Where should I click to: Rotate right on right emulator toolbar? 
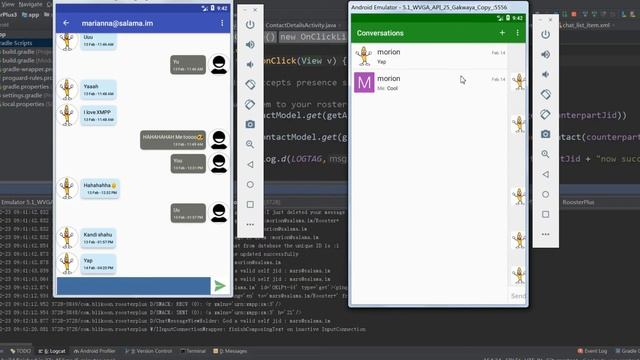546,114
